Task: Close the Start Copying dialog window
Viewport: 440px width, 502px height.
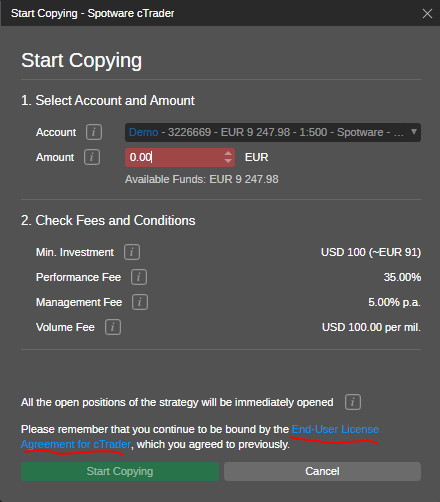Action: click(427, 13)
